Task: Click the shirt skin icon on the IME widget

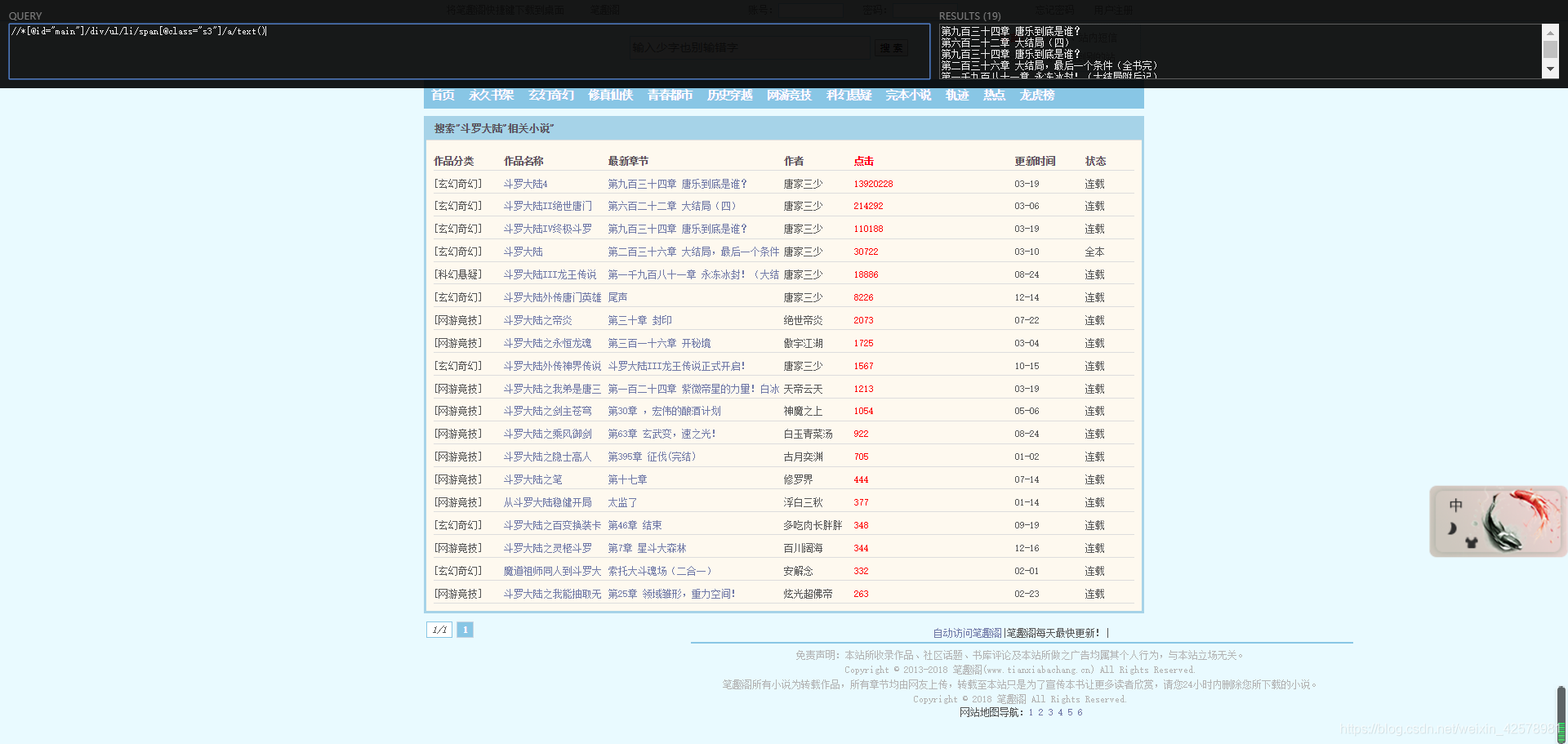Action: point(1472,541)
